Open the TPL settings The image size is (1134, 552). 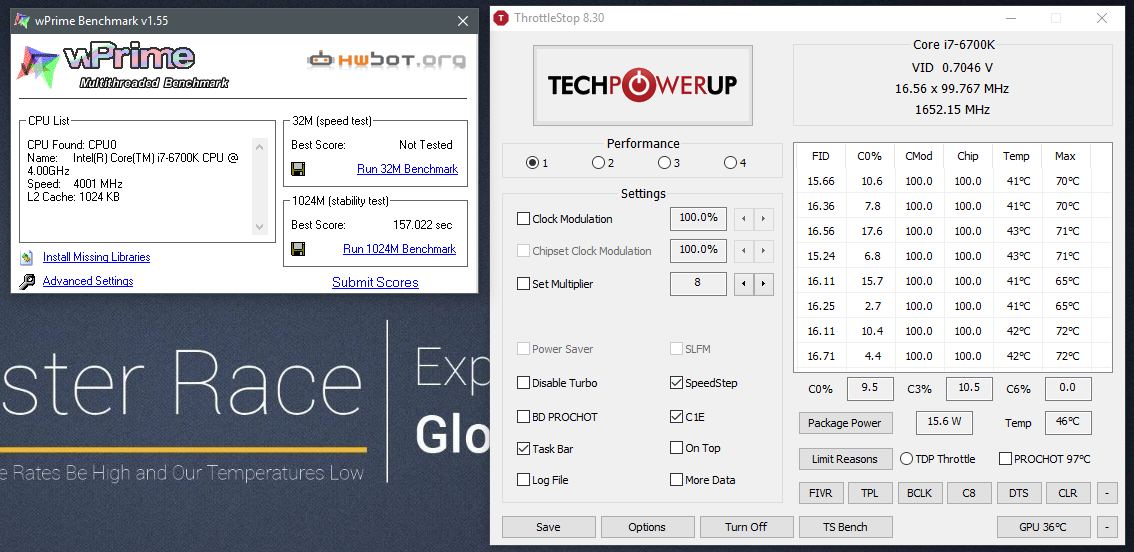click(x=870, y=493)
